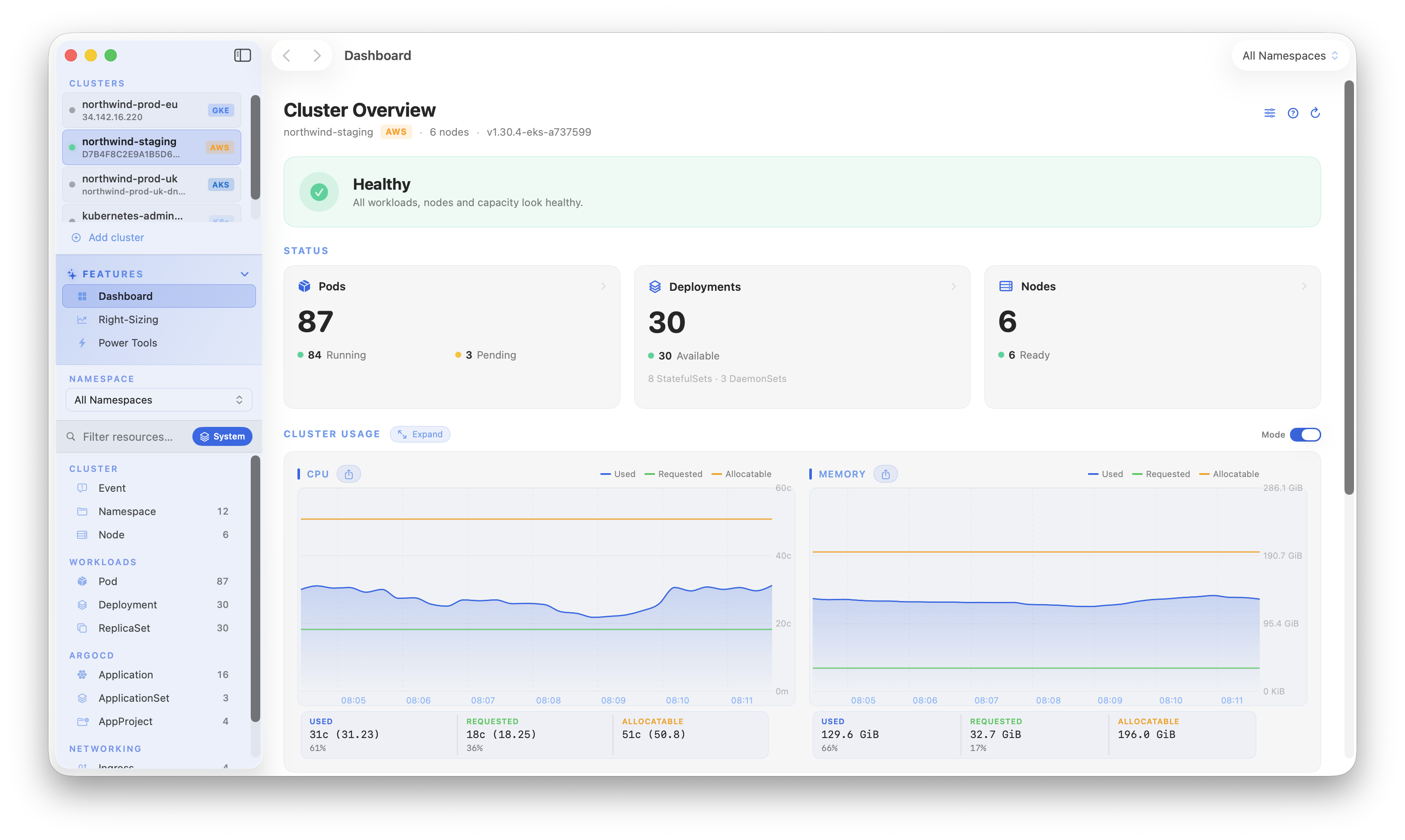Open Deployments details chevron
This screenshot has width=1405, height=840.
click(954, 287)
